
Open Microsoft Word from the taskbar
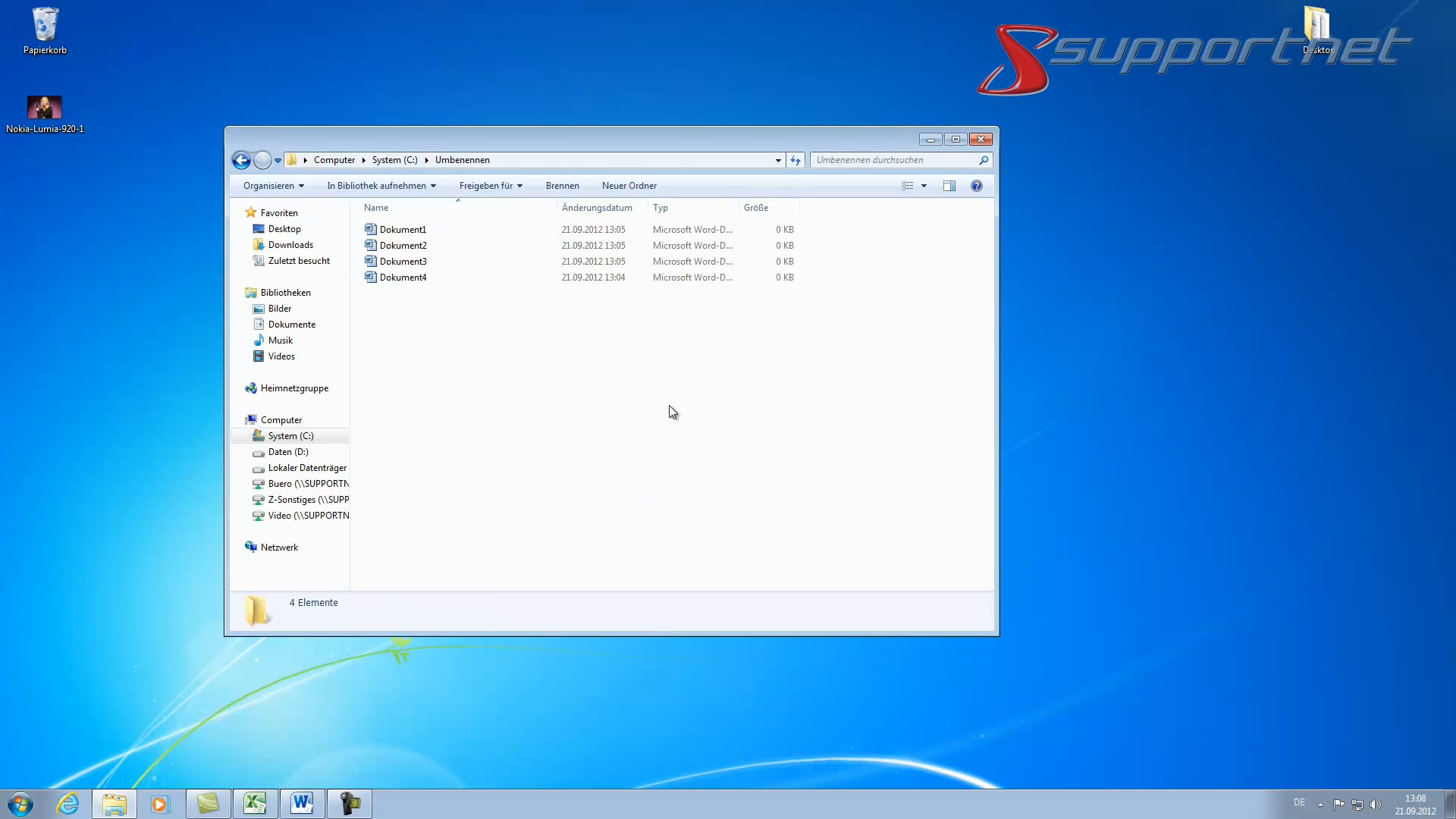[x=302, y=803]
